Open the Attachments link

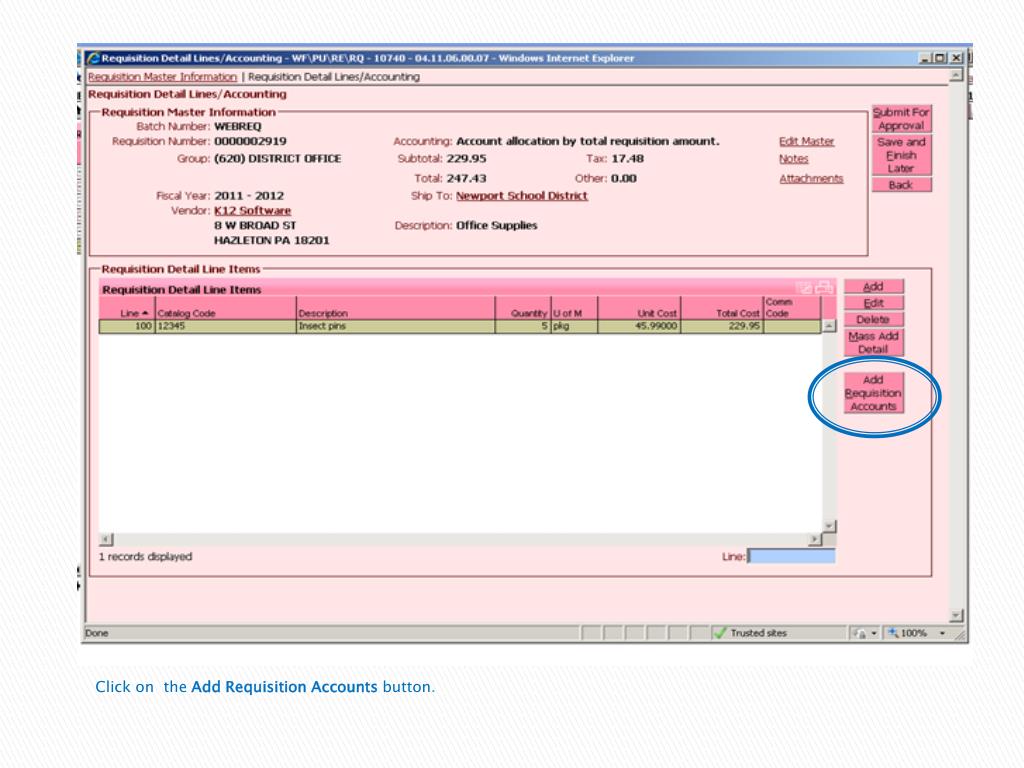[x=811, y=178]
